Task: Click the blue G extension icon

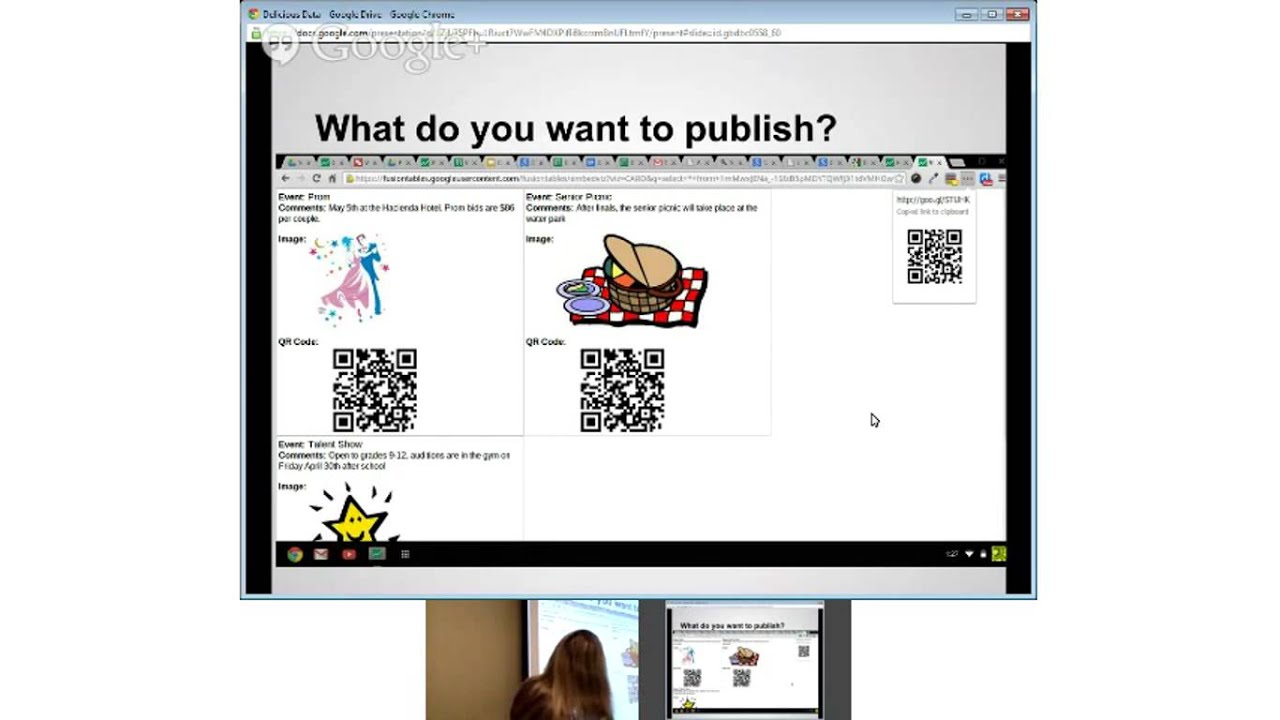Action: coord(986,179)
